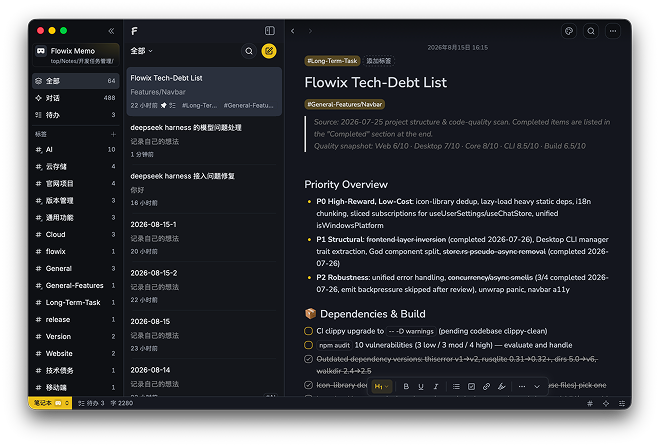
Task: Filter by the AI tag
Action: (x=76, y=149)
